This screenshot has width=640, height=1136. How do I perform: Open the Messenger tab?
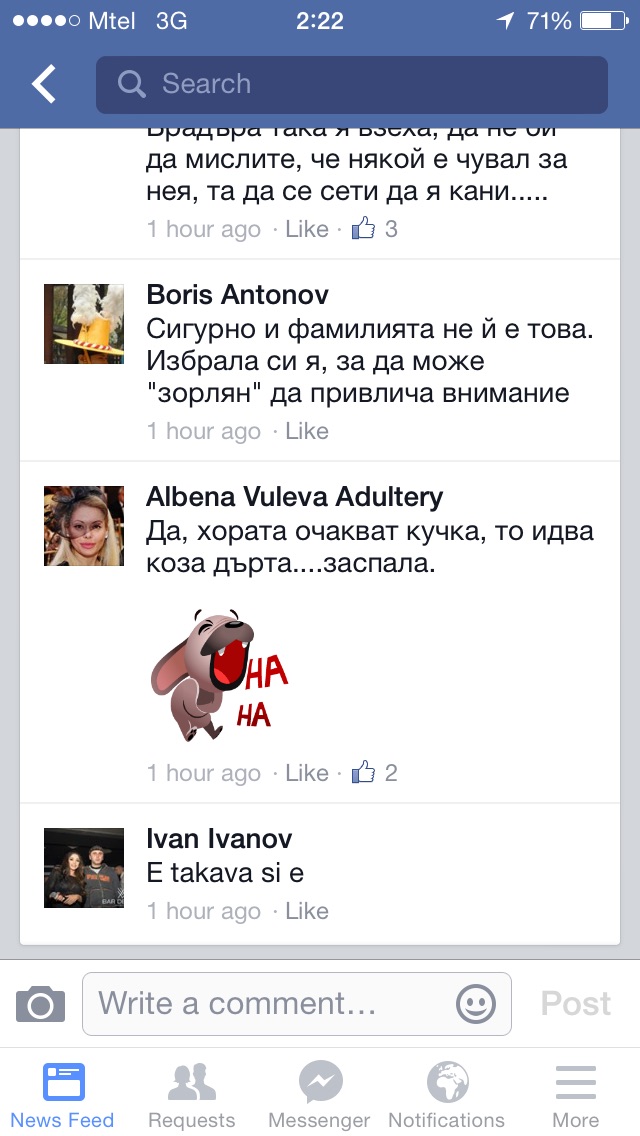[x=320, y=1095]
